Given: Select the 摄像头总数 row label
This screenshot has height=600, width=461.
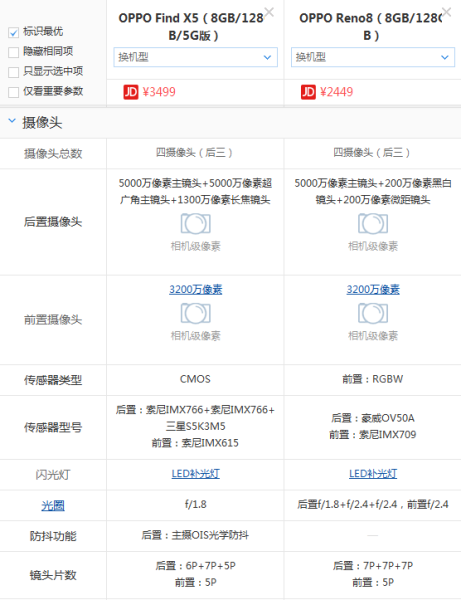Looking at the screenshot, I should click(x=53, y=153).
